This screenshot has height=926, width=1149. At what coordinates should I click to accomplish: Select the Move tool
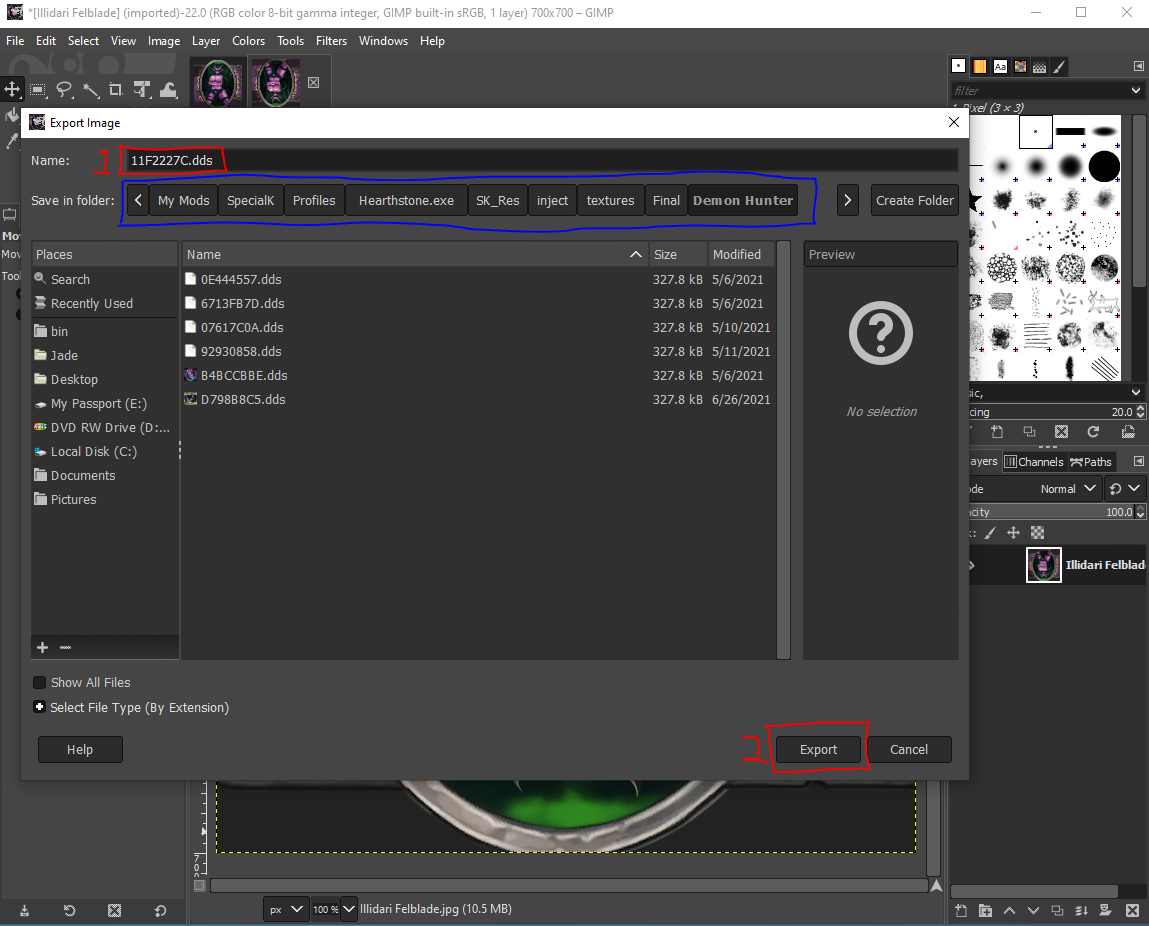[x=12, y=89]
